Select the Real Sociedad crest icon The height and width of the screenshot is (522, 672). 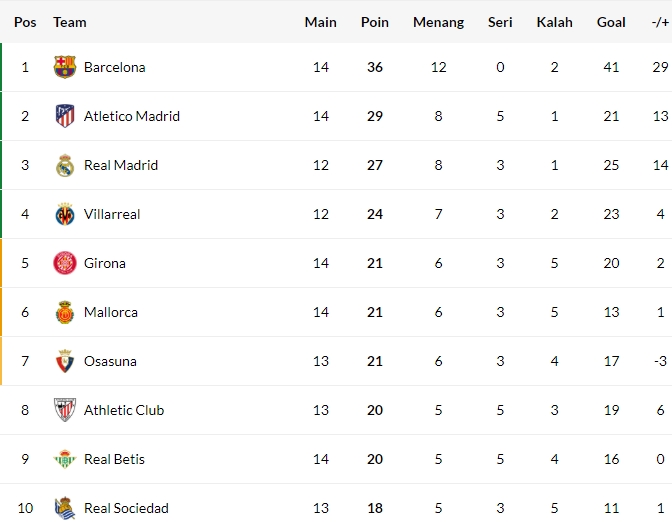[x=65, y=508]
